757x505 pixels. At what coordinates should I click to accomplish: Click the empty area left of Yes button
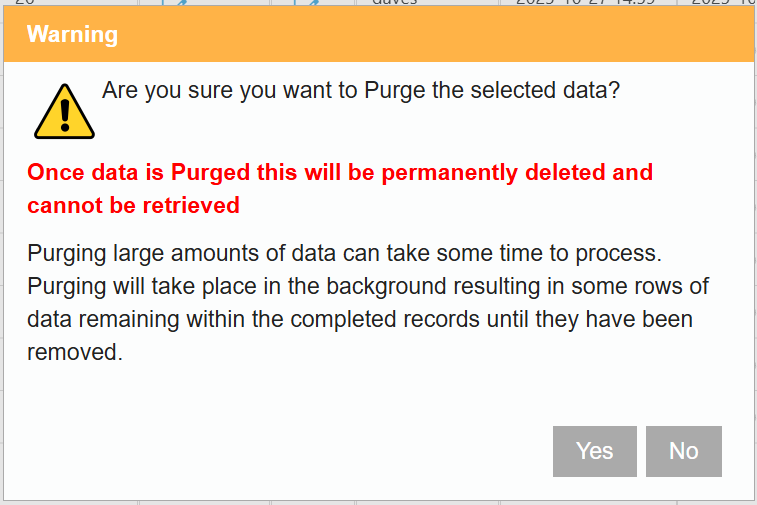coord(300,451)
